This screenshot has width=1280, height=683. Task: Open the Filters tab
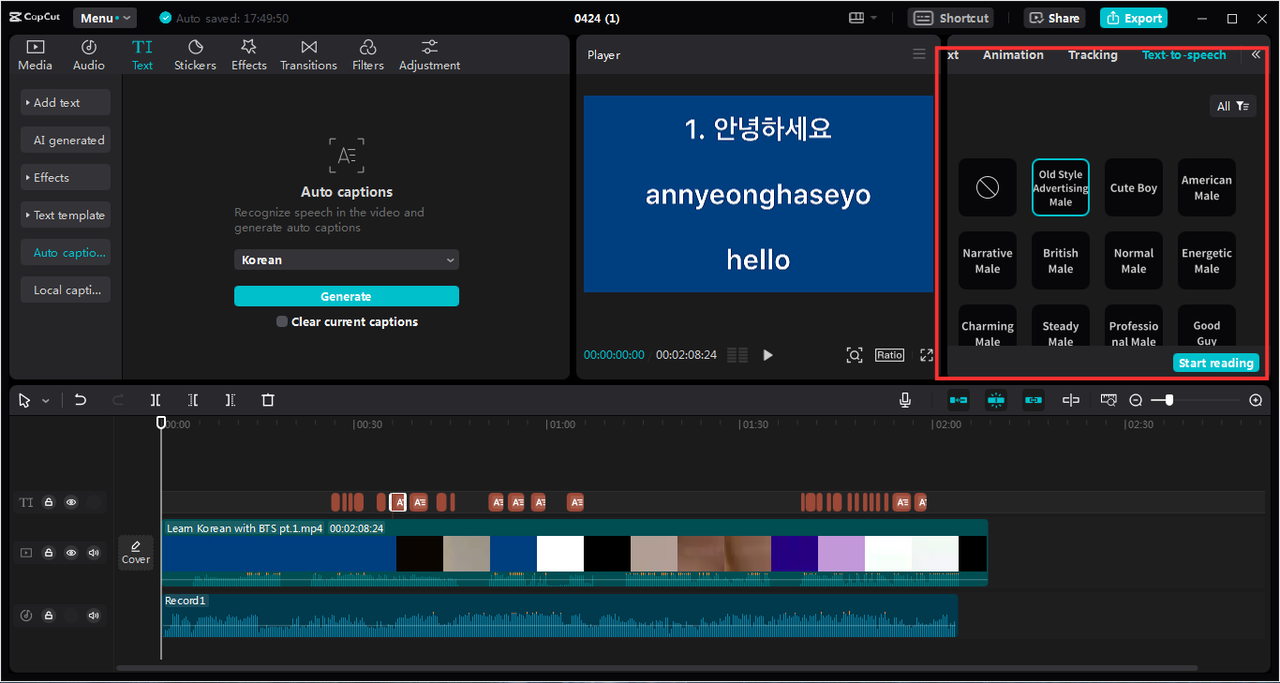point(368,55)
